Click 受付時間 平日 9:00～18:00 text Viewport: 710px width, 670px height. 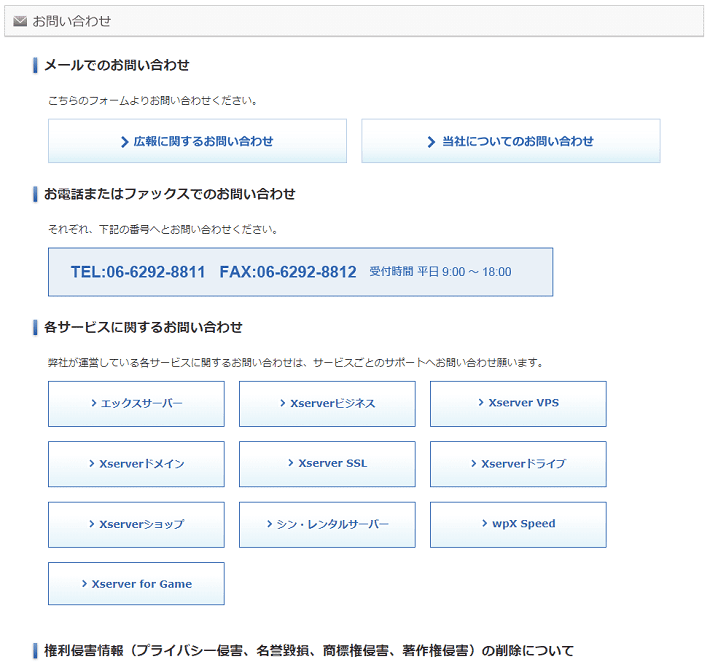coord(441,272)
